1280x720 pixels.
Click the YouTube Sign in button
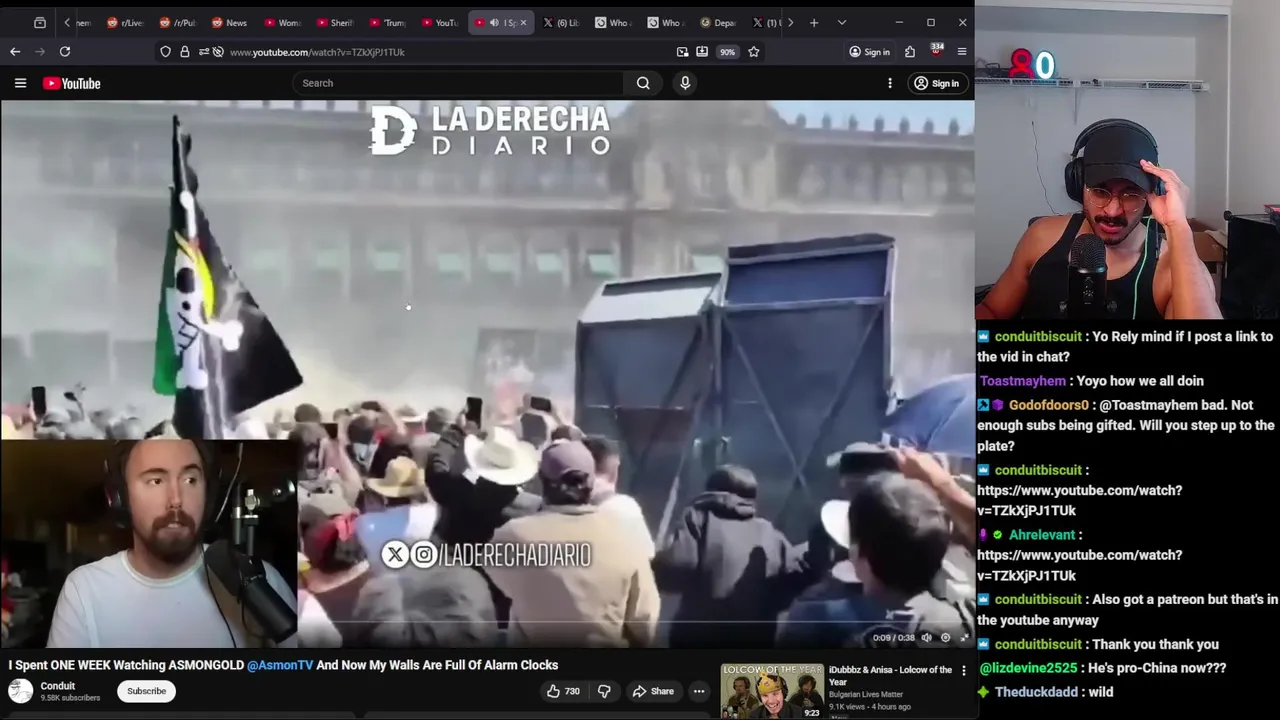point(936,83)
